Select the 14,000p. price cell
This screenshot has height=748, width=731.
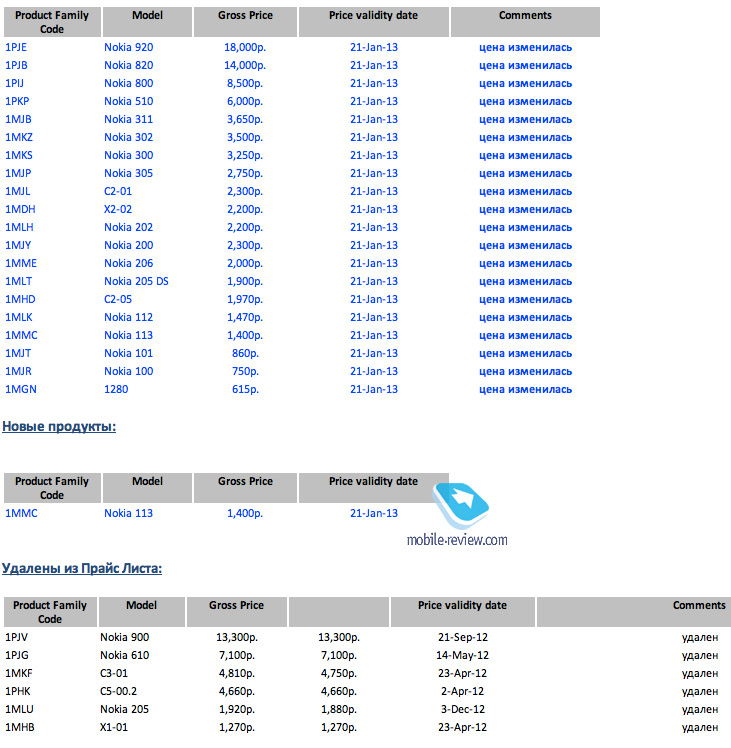tap(245, 65)
